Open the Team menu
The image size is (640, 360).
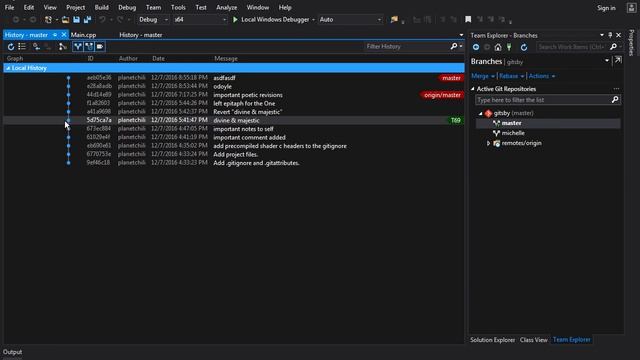pos(153,7)
